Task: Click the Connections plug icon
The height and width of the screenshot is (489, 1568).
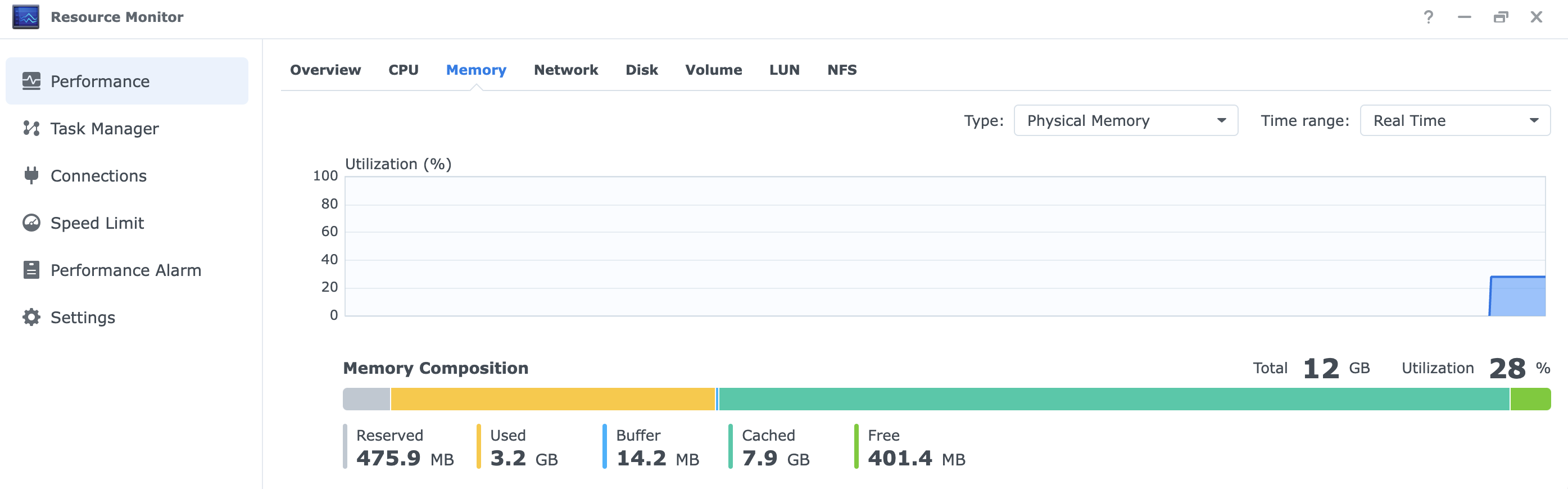Action: [31, 175]
